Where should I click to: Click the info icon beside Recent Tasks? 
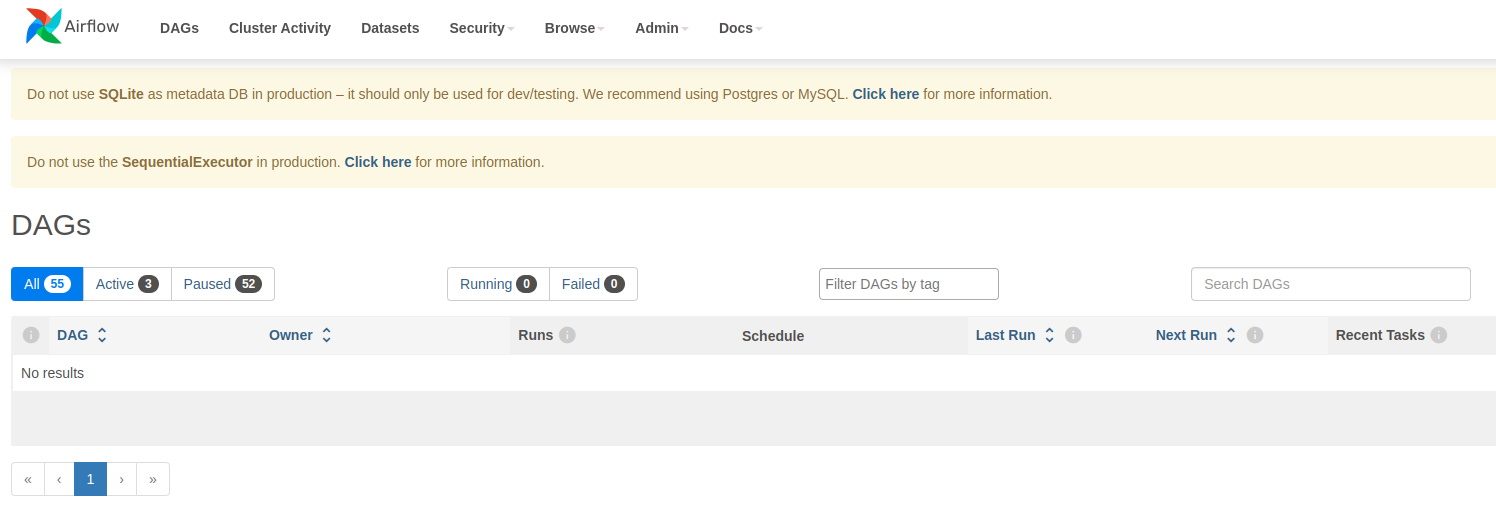pos(1439,335)
